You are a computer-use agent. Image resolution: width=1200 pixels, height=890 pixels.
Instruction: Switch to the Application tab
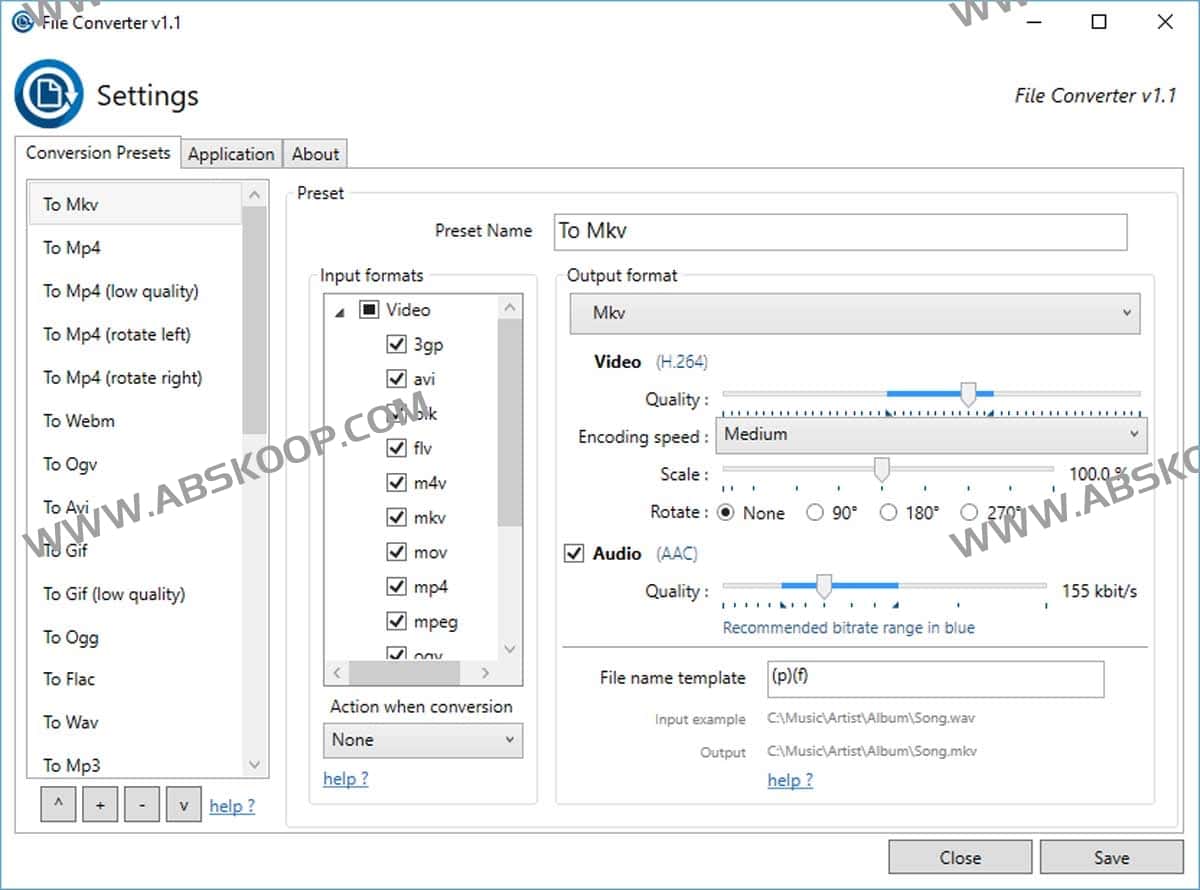[x=231, y=153]
